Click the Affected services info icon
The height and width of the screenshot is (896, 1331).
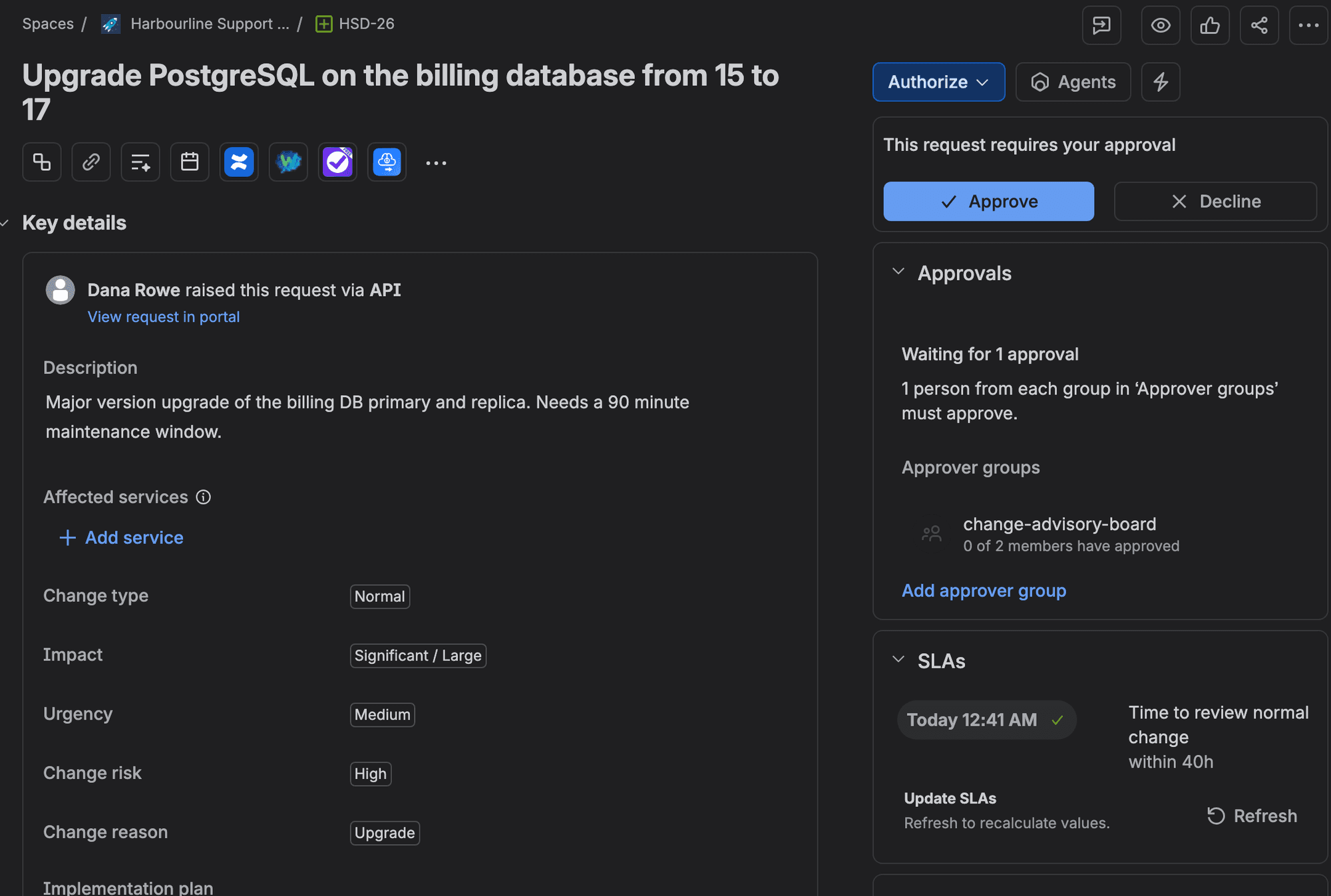click(x=204, y=497)
